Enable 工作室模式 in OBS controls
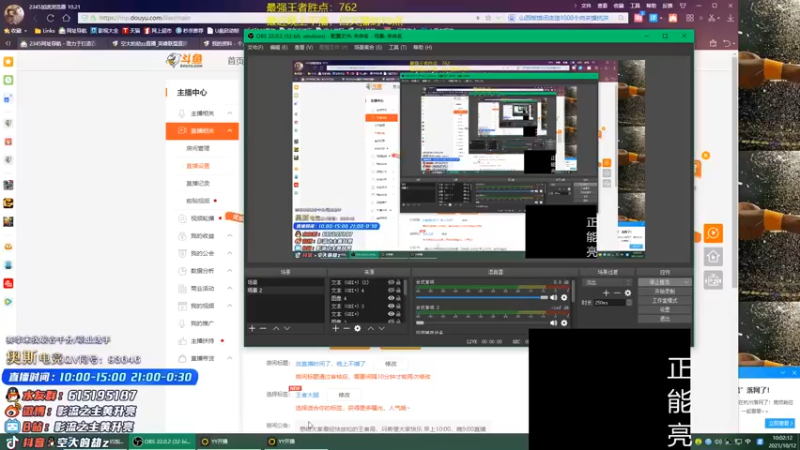This screenshot has height=450, width=800. tap(664, 301)
